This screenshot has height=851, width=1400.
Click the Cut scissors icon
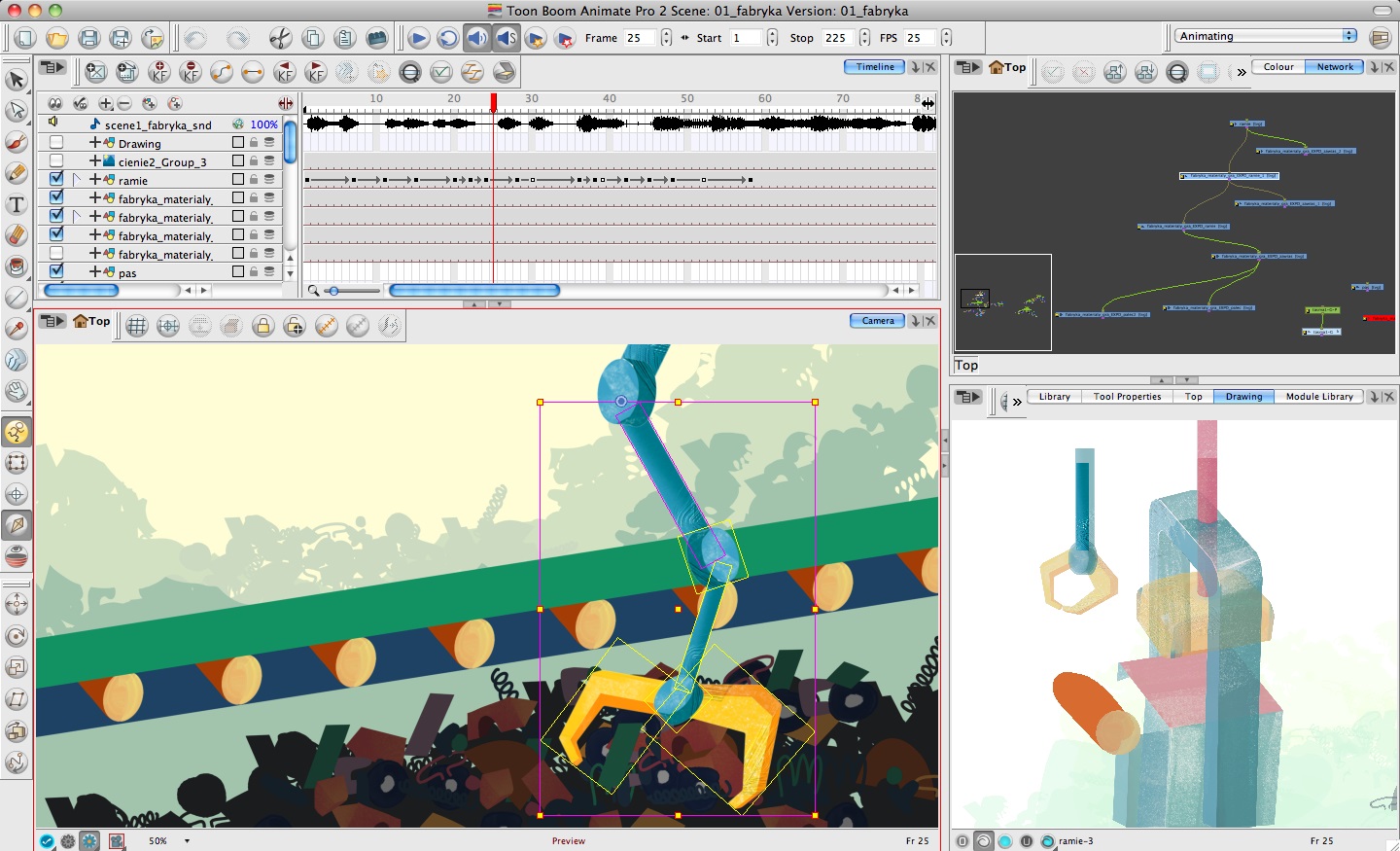pyautogui.click(x=280, y=38)
